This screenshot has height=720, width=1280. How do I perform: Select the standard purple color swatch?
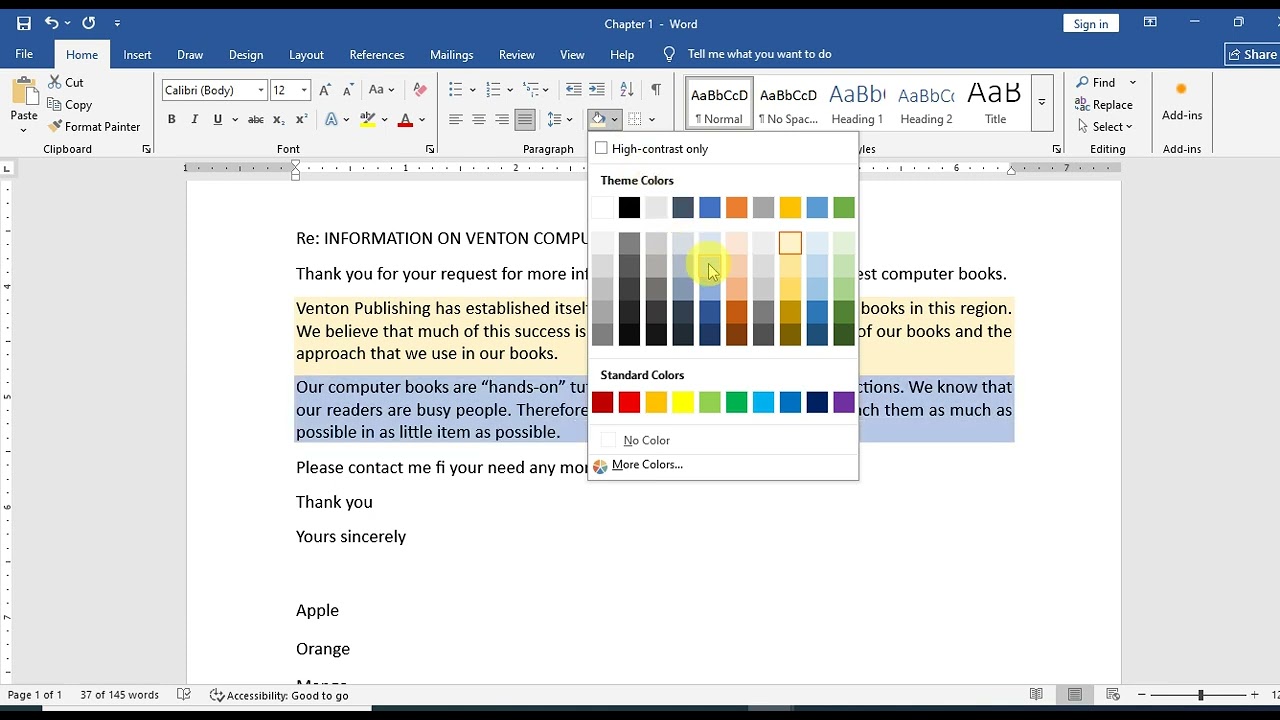point(844,402)
